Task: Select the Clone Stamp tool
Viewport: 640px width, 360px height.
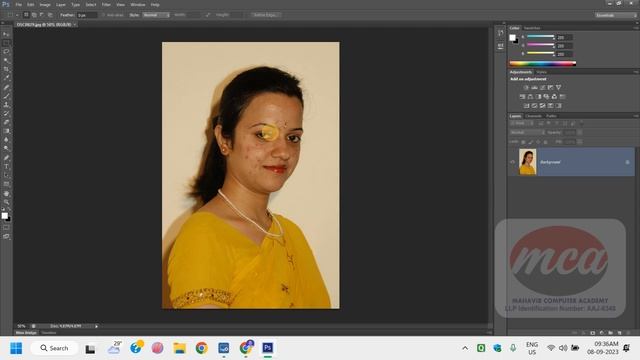Action: (6, 105)
